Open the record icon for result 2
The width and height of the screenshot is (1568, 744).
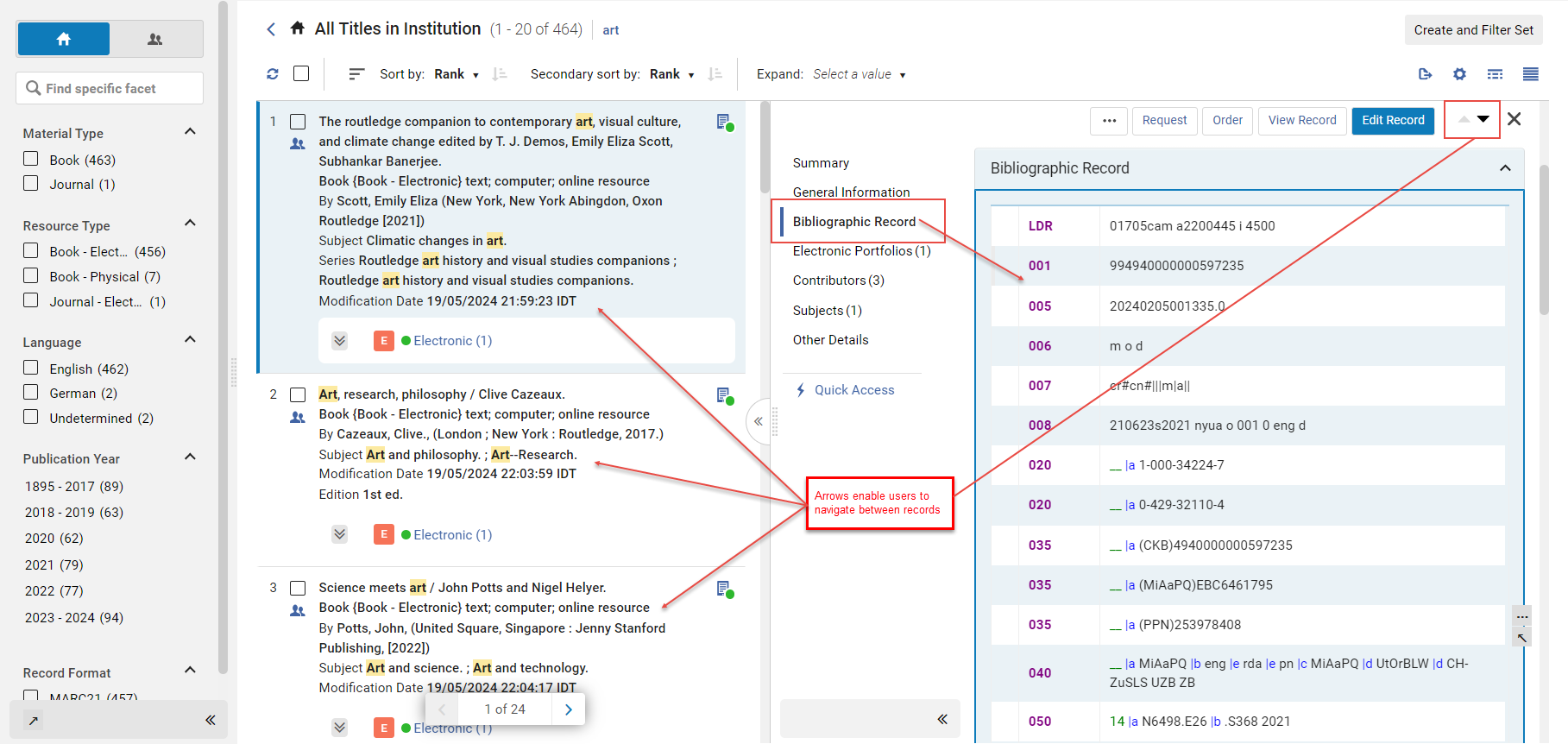coord(725,395)
